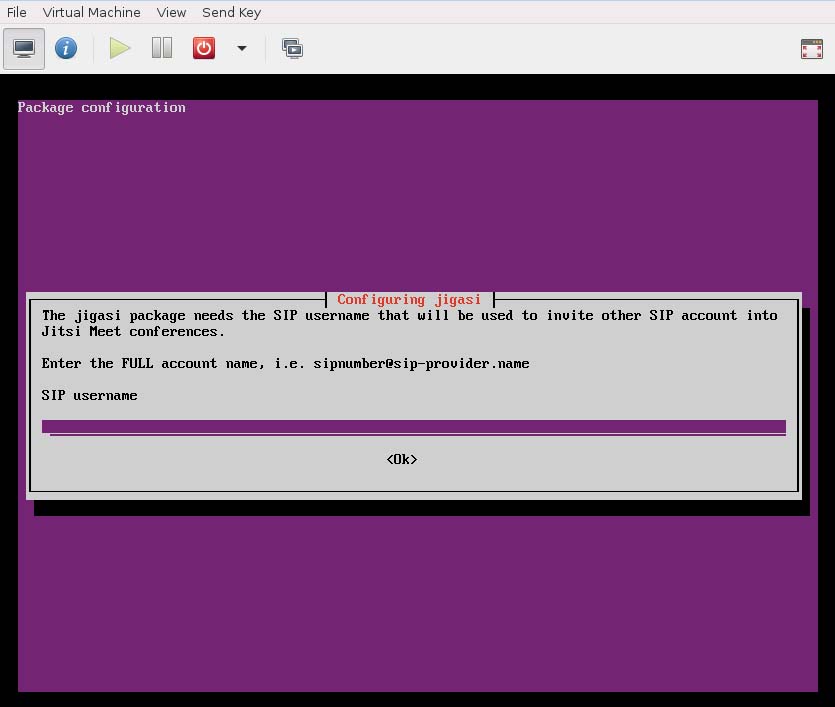The width and height of the screenshot is (835, 707).
Task: Focus the SIP username entry field
Action: coord(413,427)
